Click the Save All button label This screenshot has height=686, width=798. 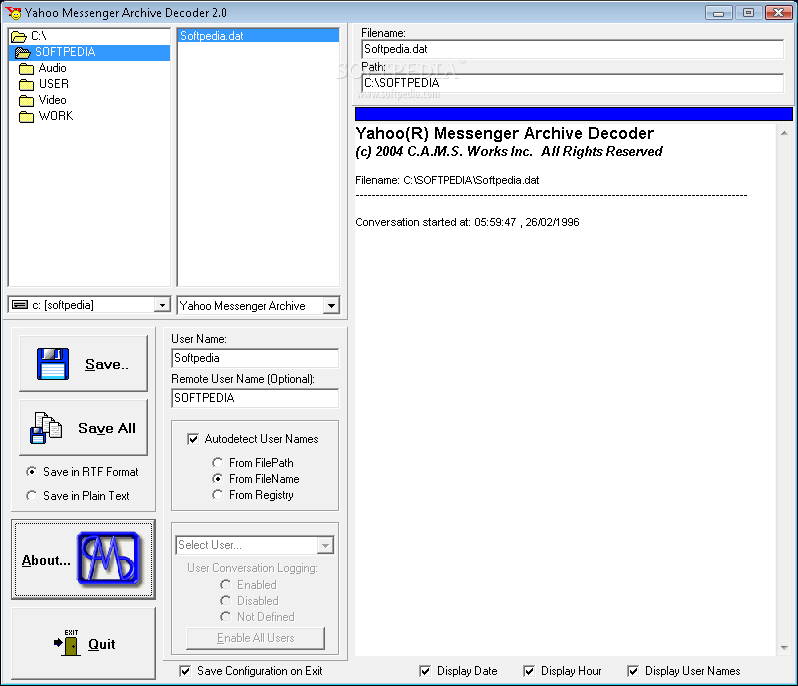click(x=107, y=428)
